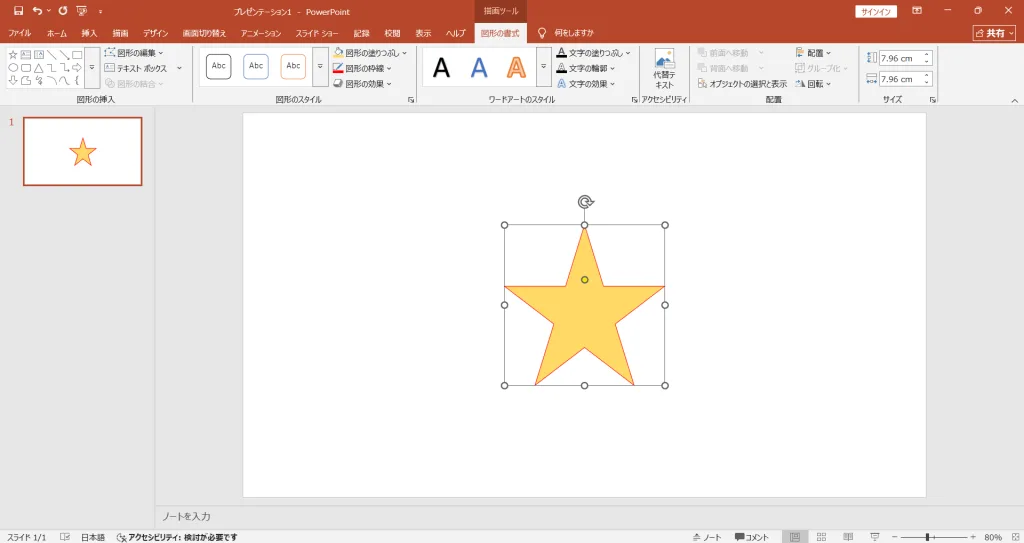Click the start-slideshow-from-beginning icon in title bar

[82, 10]
